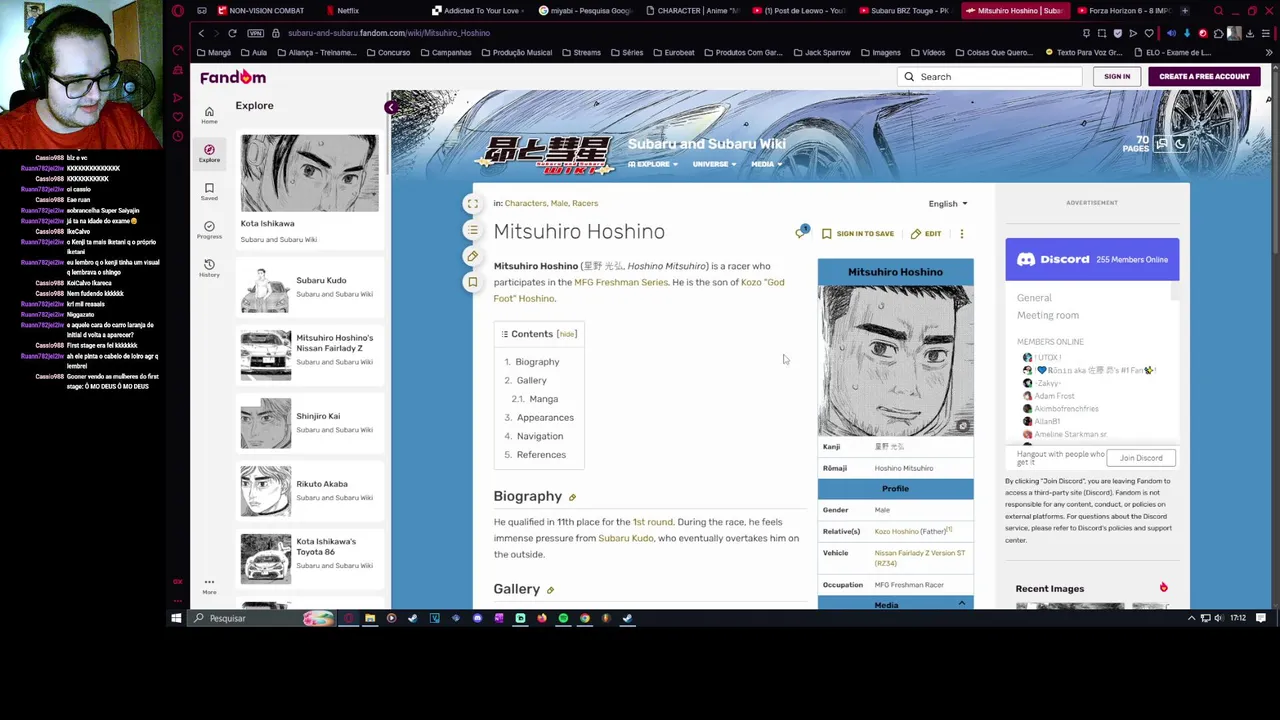Screen dimensions: 1280x720
Task: Open the English language dropdown
Action: coord(948,204)
